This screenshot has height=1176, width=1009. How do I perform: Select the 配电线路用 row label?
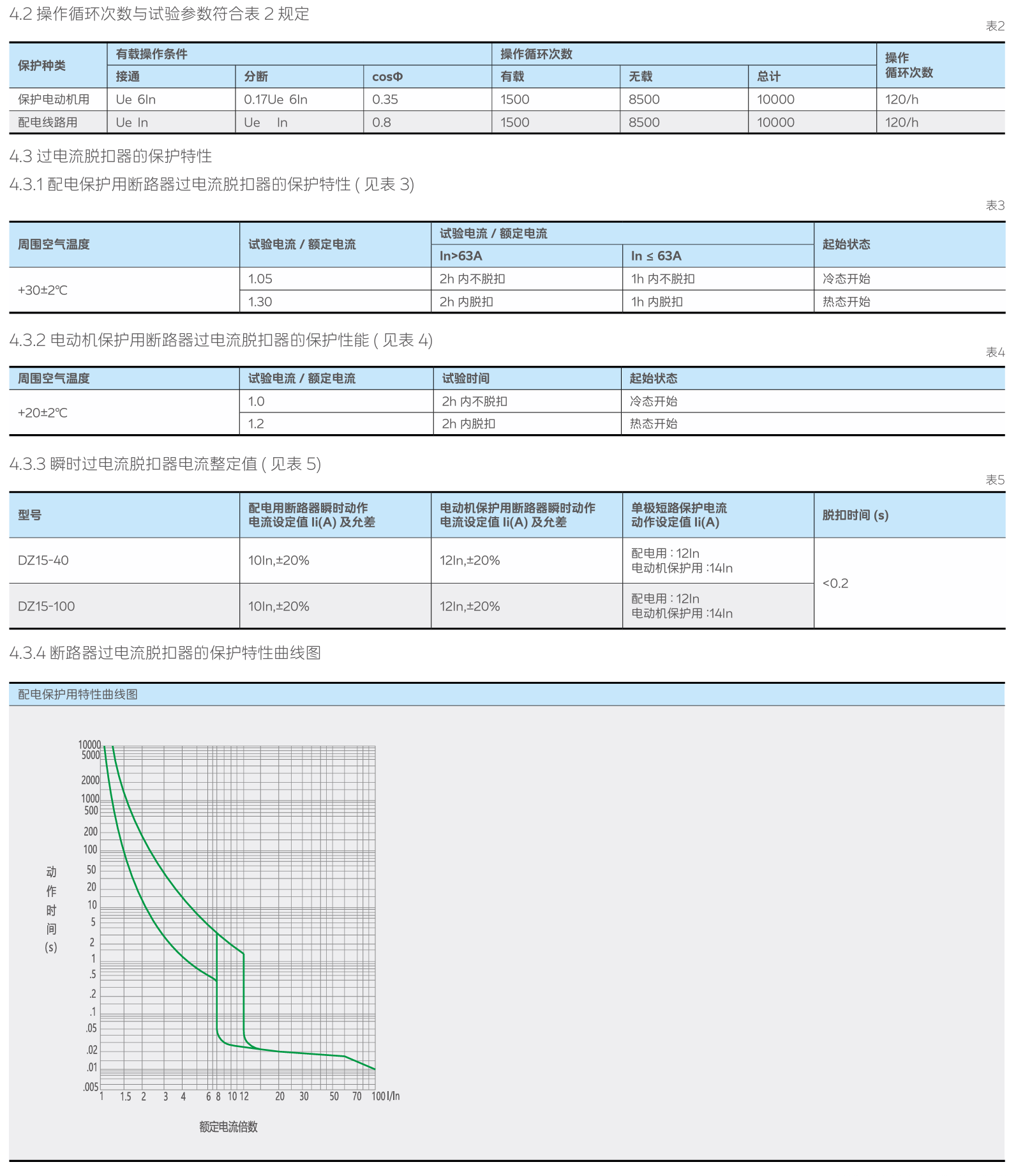click(x=48, y=123)
